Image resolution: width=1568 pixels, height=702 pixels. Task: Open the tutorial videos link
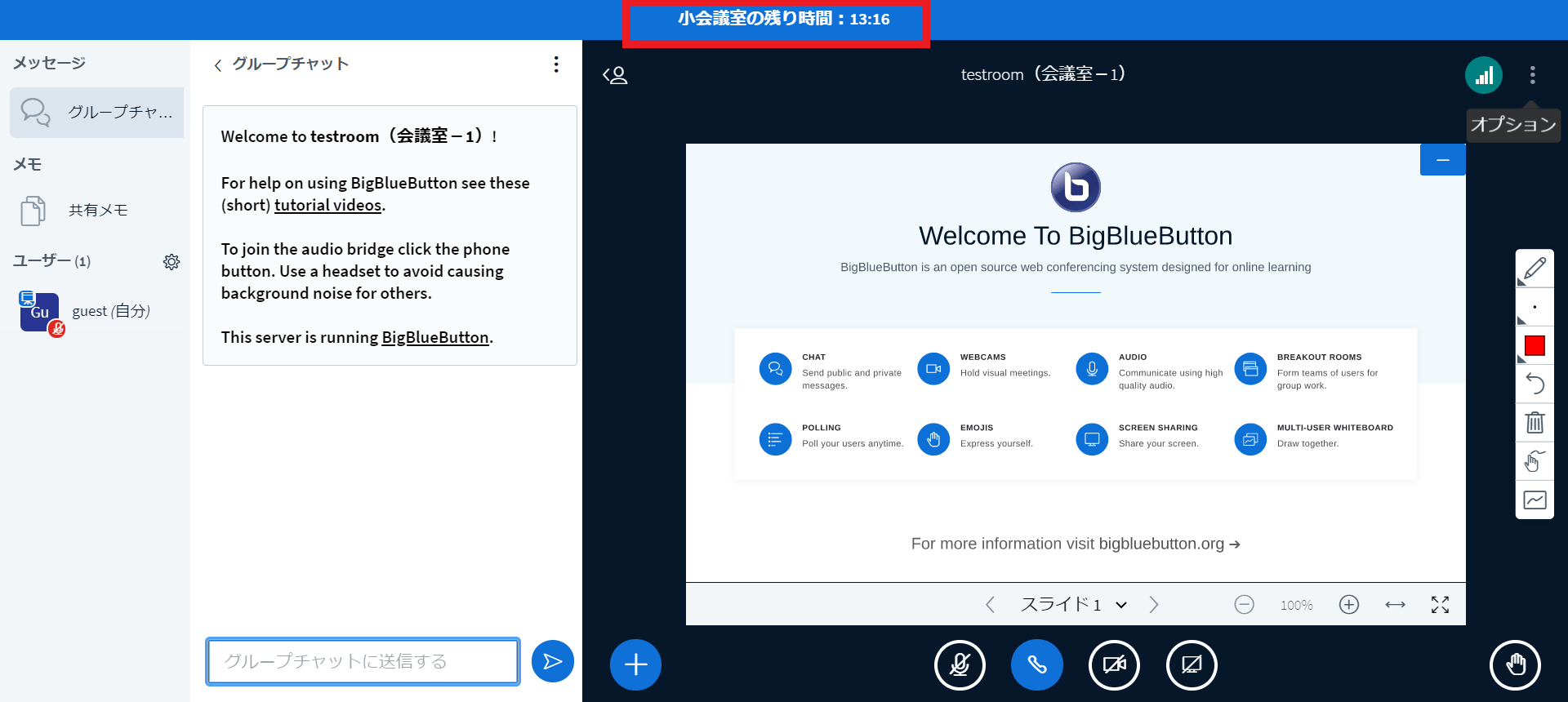327,206
